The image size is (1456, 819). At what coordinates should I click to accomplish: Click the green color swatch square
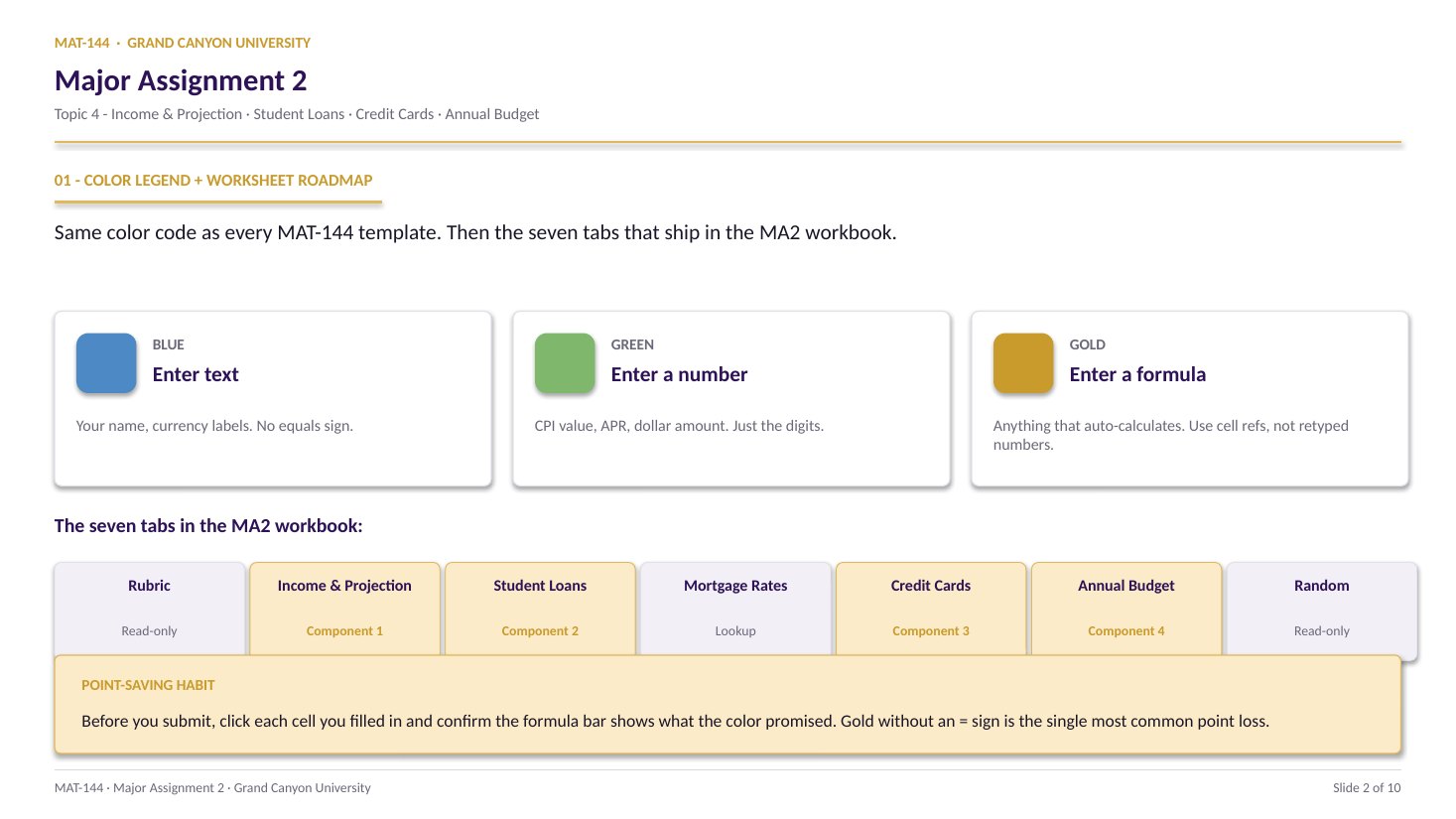coord(565,363)
